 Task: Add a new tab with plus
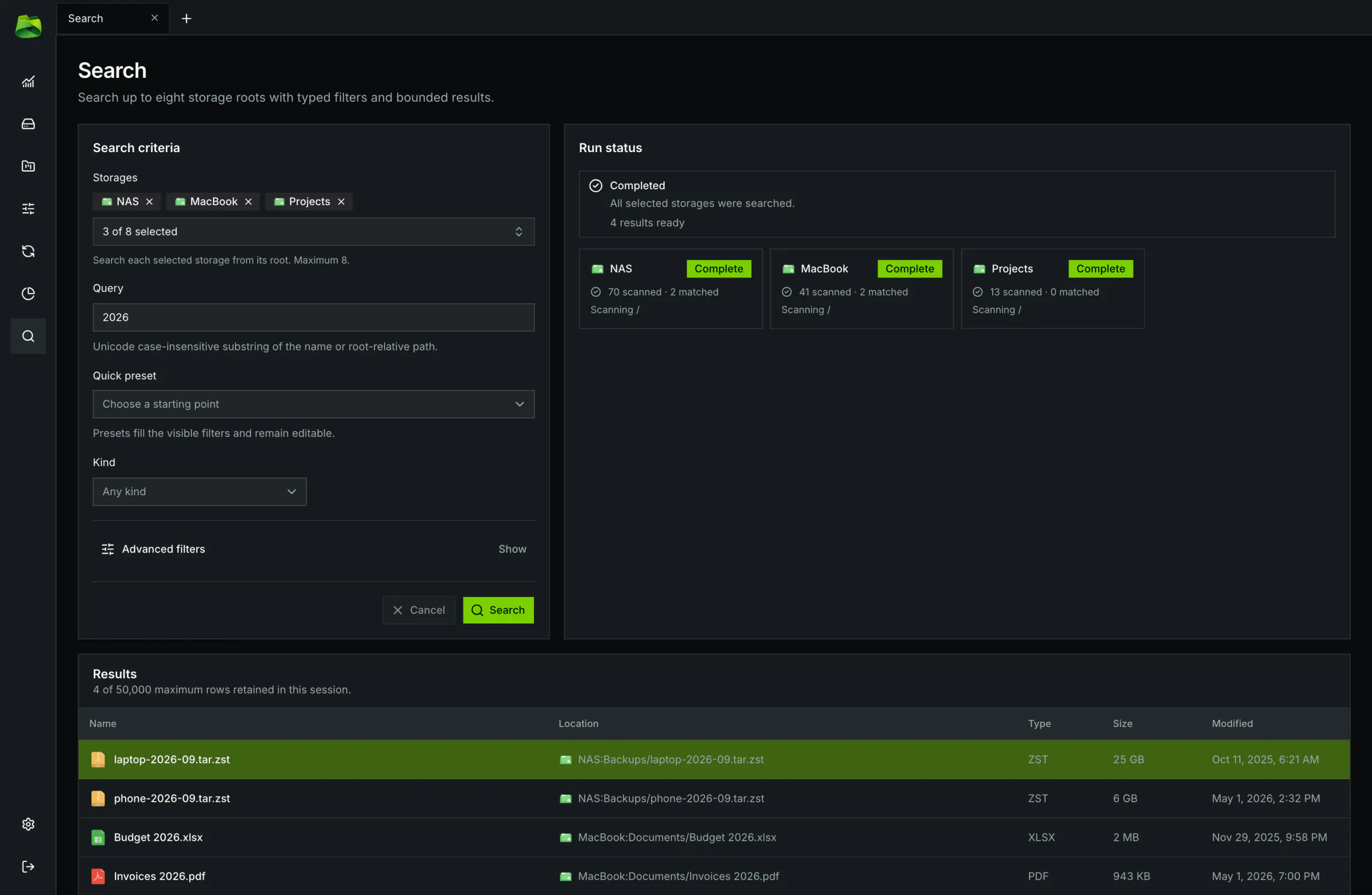pos(186,18)
